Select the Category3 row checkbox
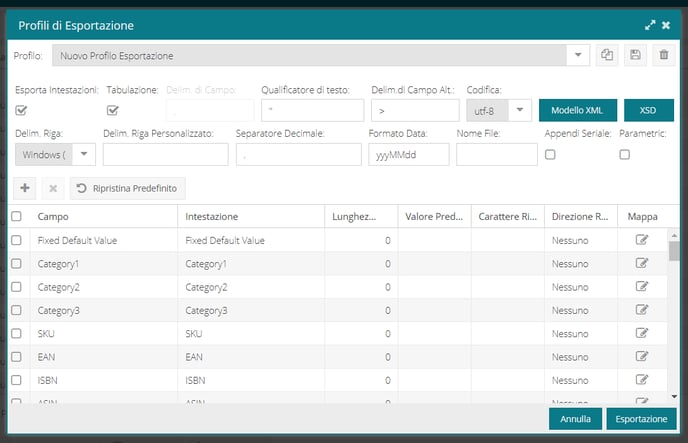 pyautogui.click(x=16, y=310)
